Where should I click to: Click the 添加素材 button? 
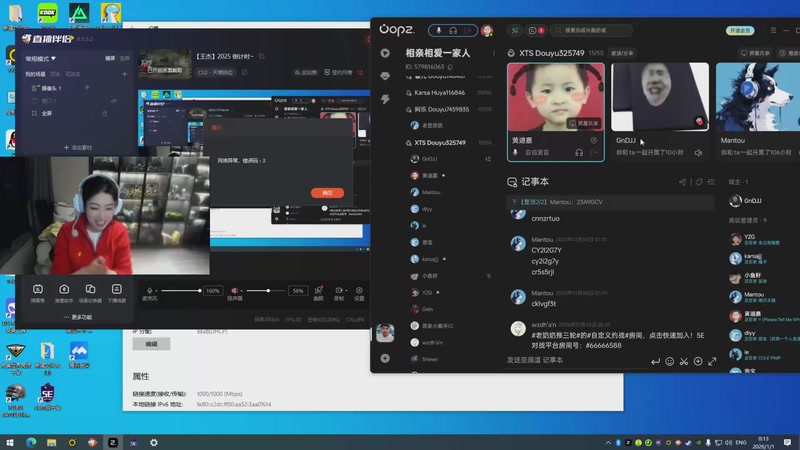(78, 147)
